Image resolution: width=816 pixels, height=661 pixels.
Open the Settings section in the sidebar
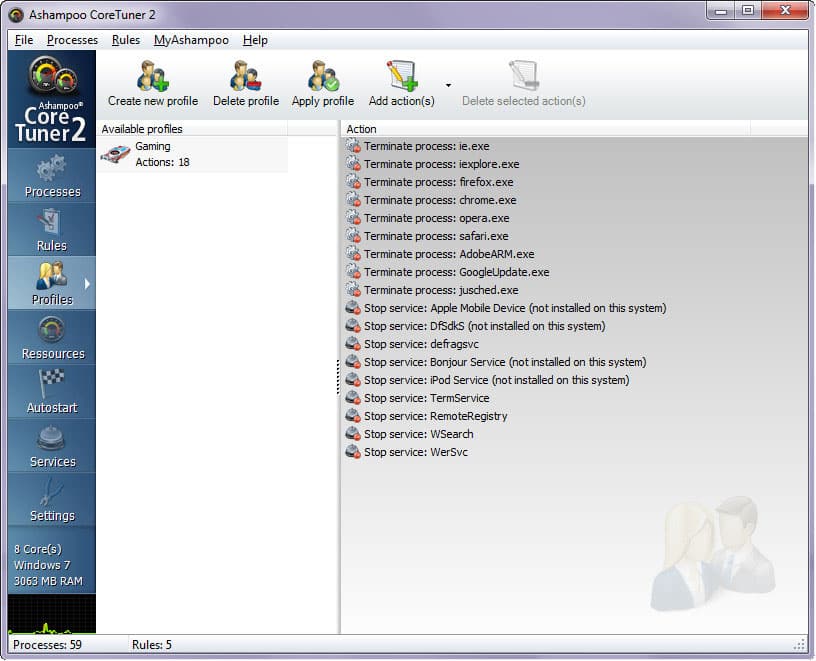coord(52,500)
